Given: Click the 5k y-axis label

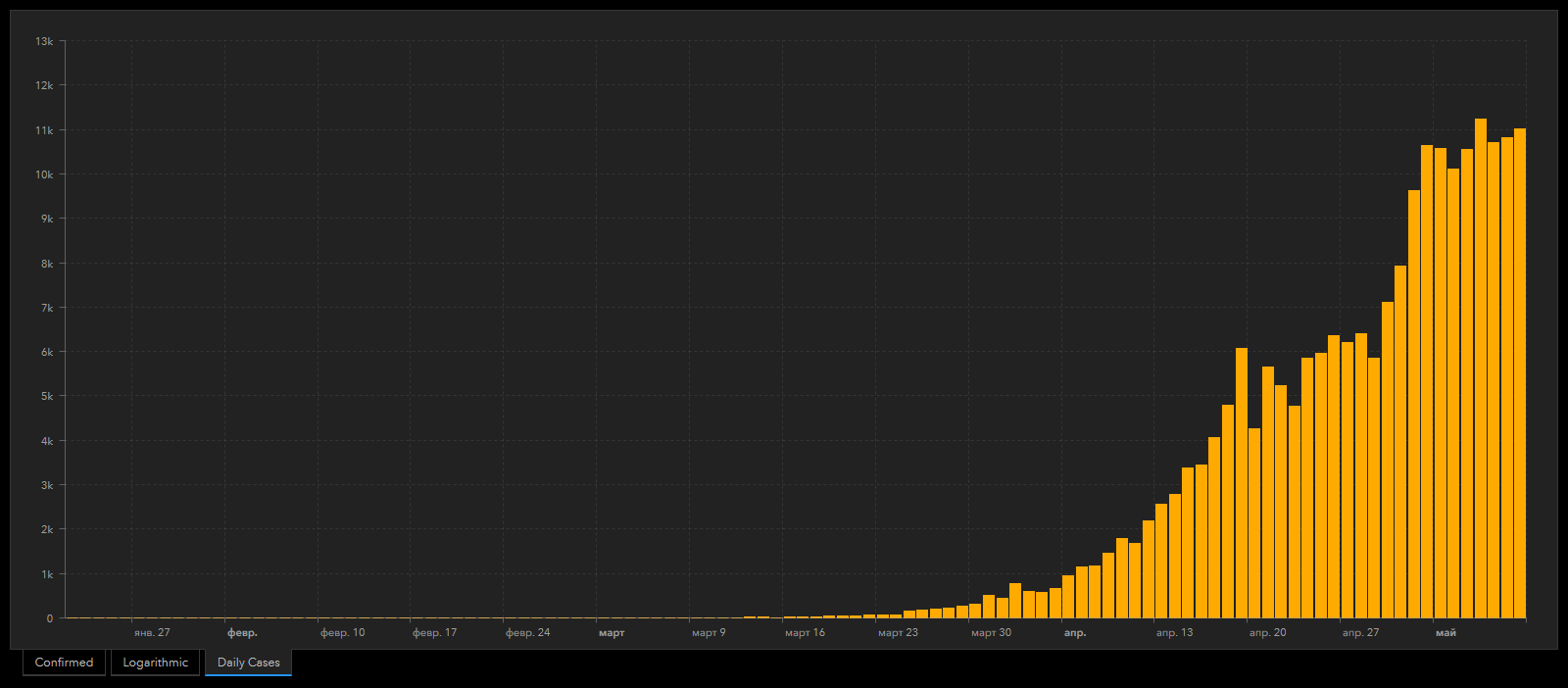Looking at the screenshot, I should 47,396.
